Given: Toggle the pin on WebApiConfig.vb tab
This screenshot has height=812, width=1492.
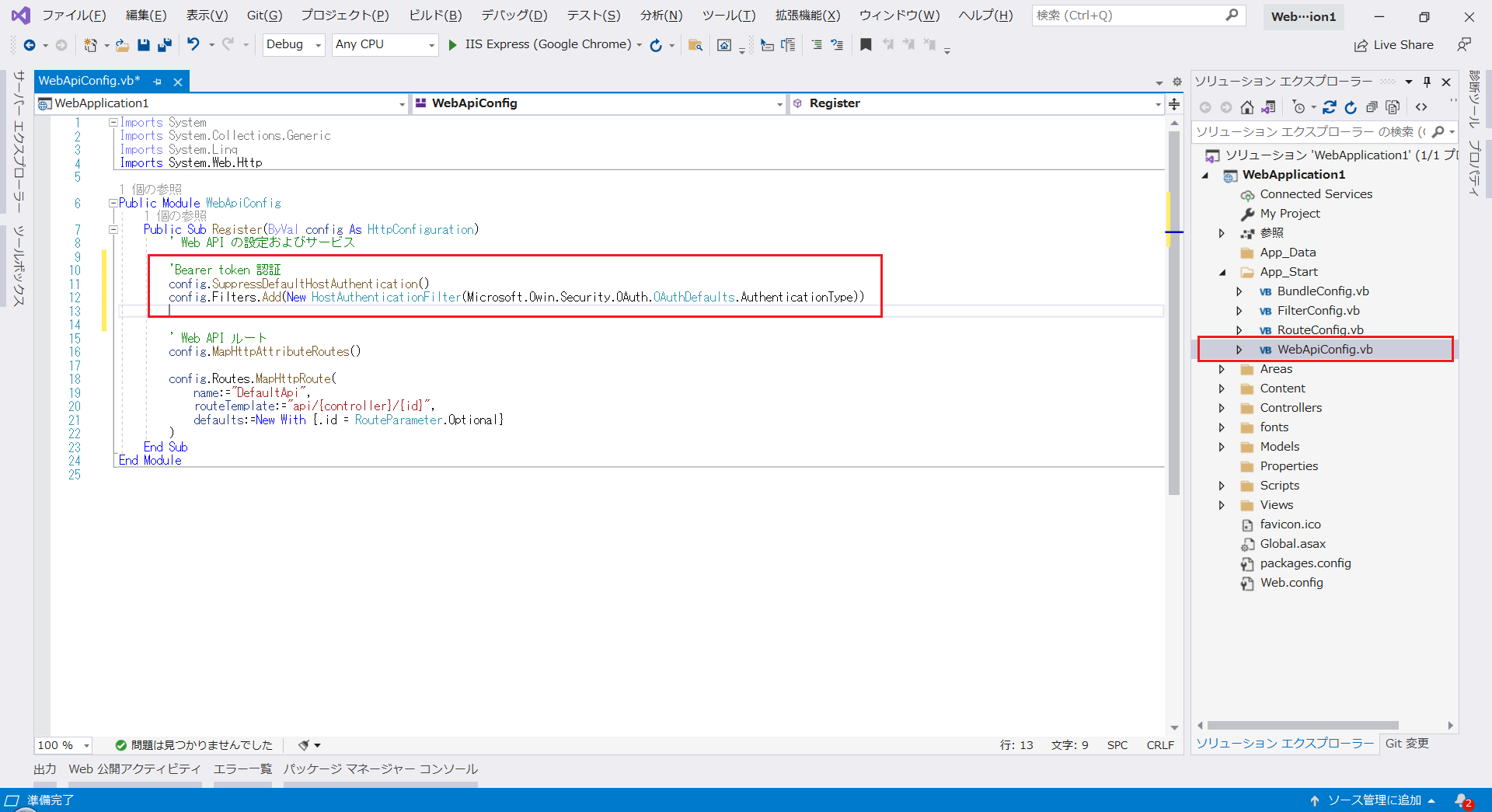Looking at the screenshot, I should click(157, 81).
